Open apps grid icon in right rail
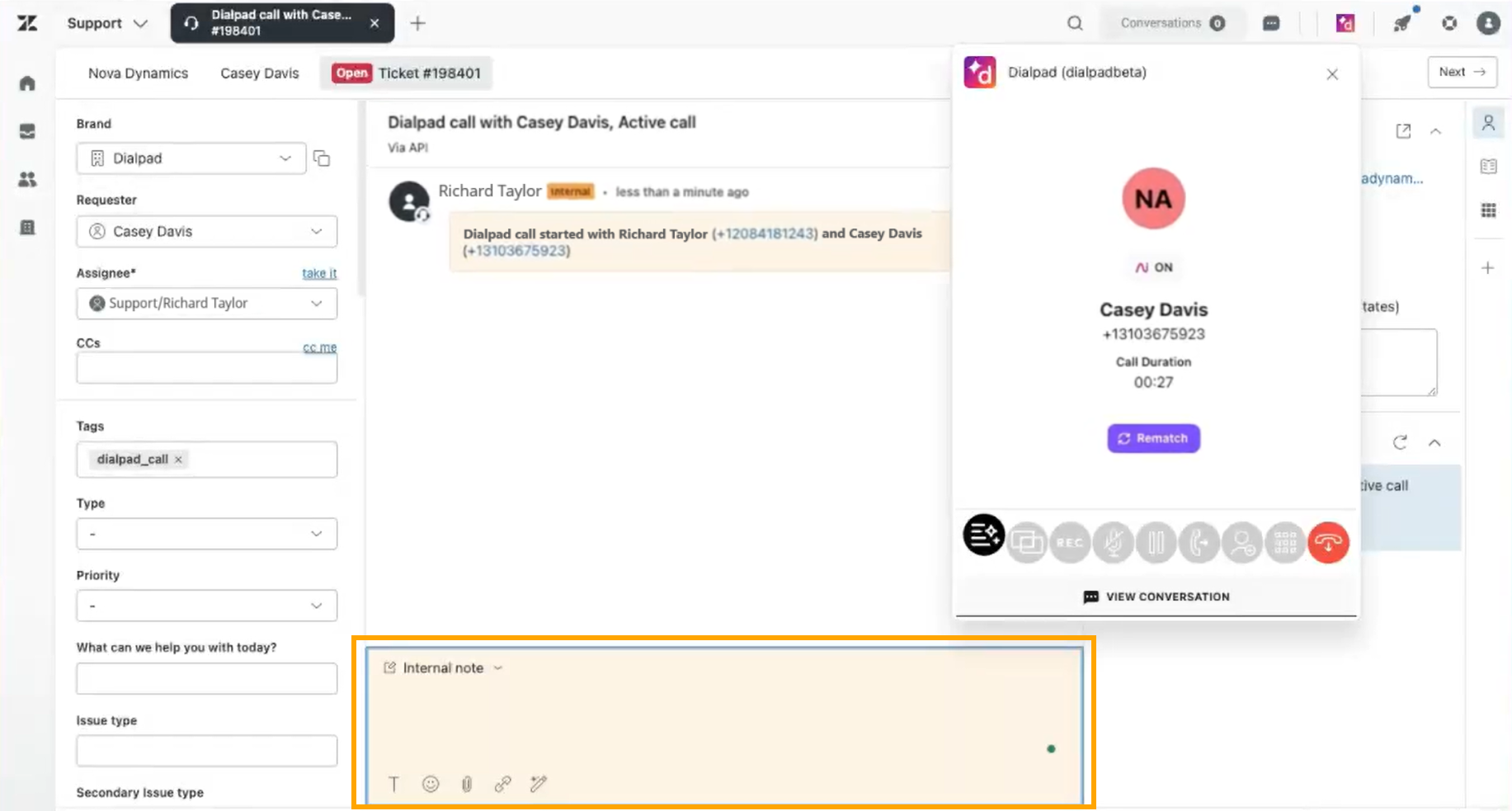Image resolution: width=1512 pixels, height=811 pixels. (x=1488, y=210)
